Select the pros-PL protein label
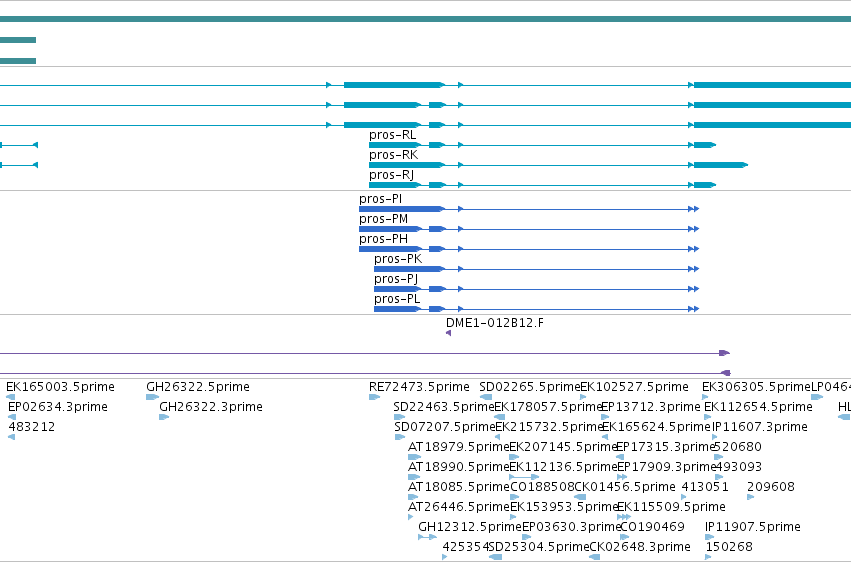Viewport: 851px width, 562px height. coord(397,299)
